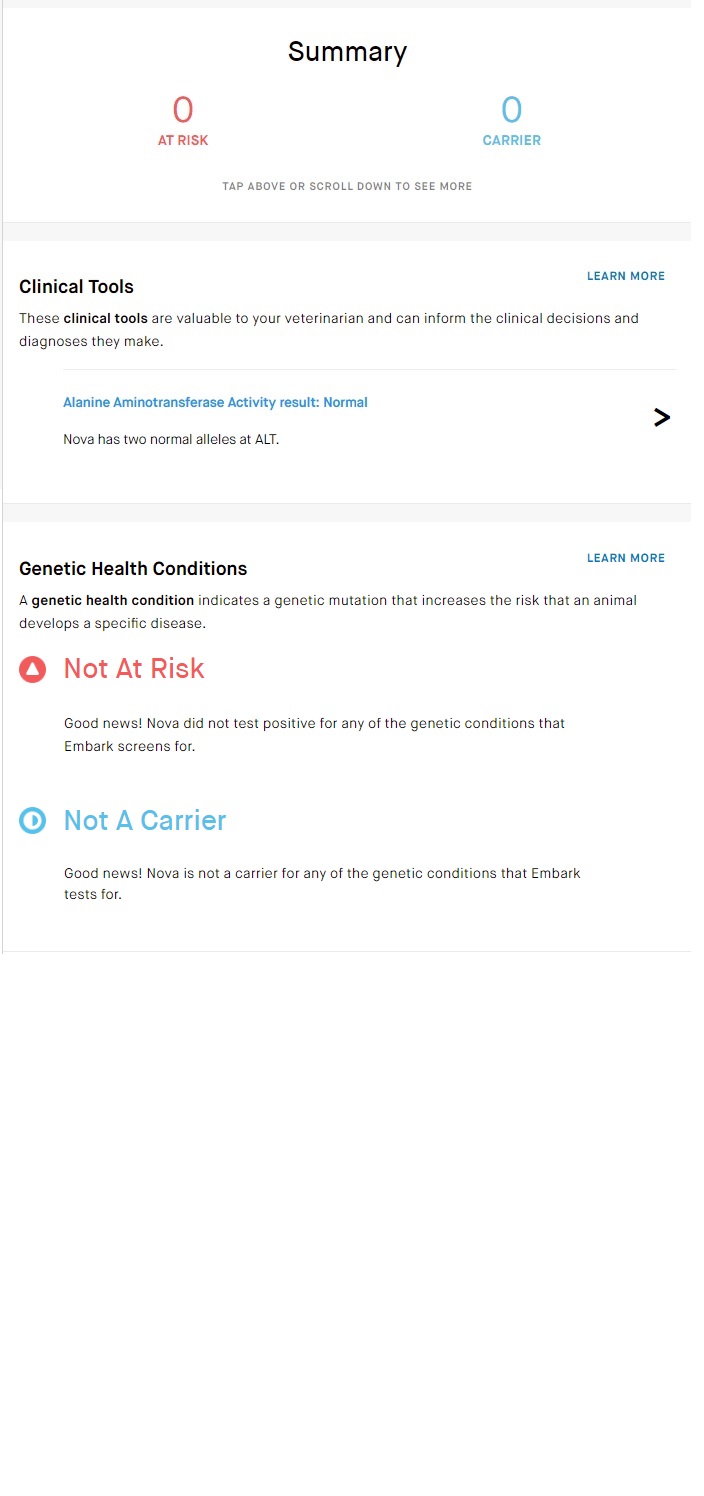
Task: Select the red zero At Risk count
Action: point(183,110)
